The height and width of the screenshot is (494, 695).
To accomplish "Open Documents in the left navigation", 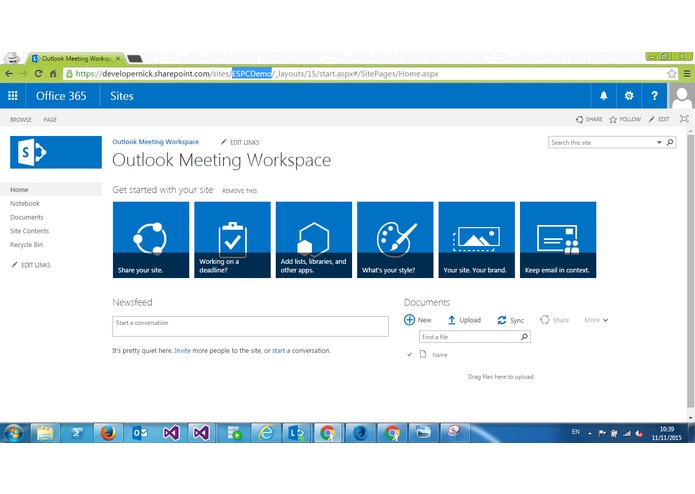I will coord(27,217).
